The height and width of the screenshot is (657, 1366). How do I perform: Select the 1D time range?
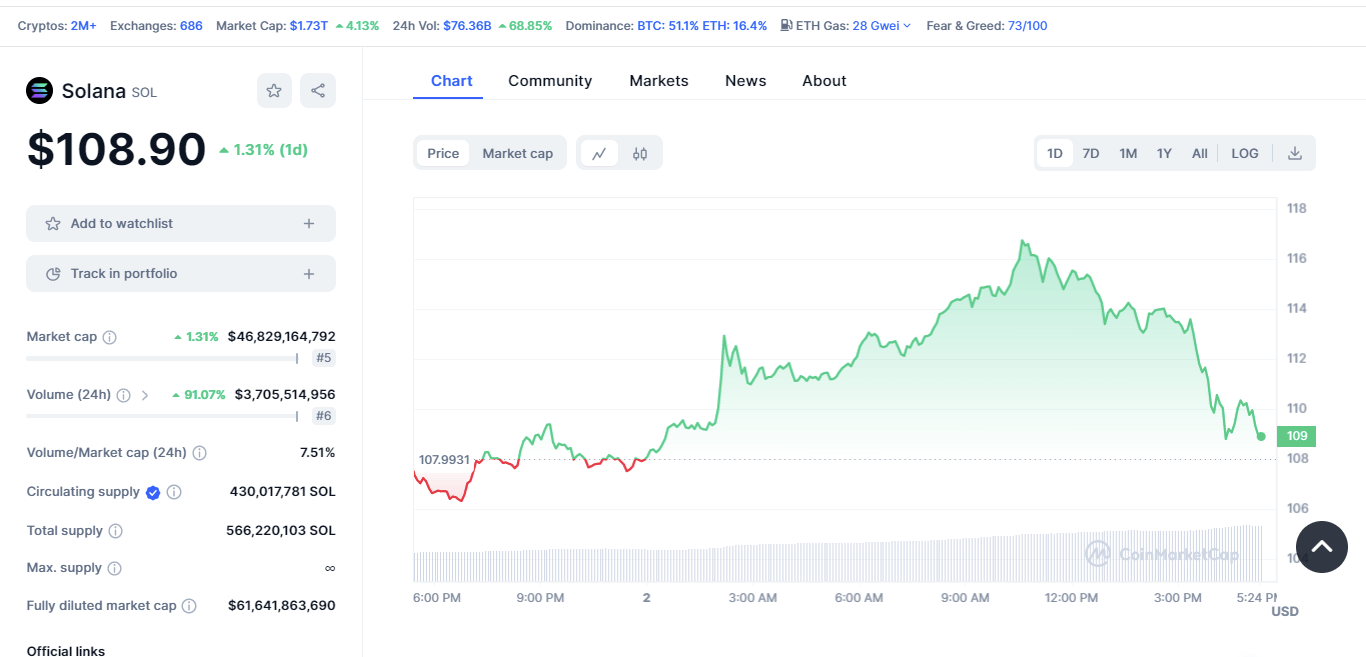click(x=1055, y=153)
